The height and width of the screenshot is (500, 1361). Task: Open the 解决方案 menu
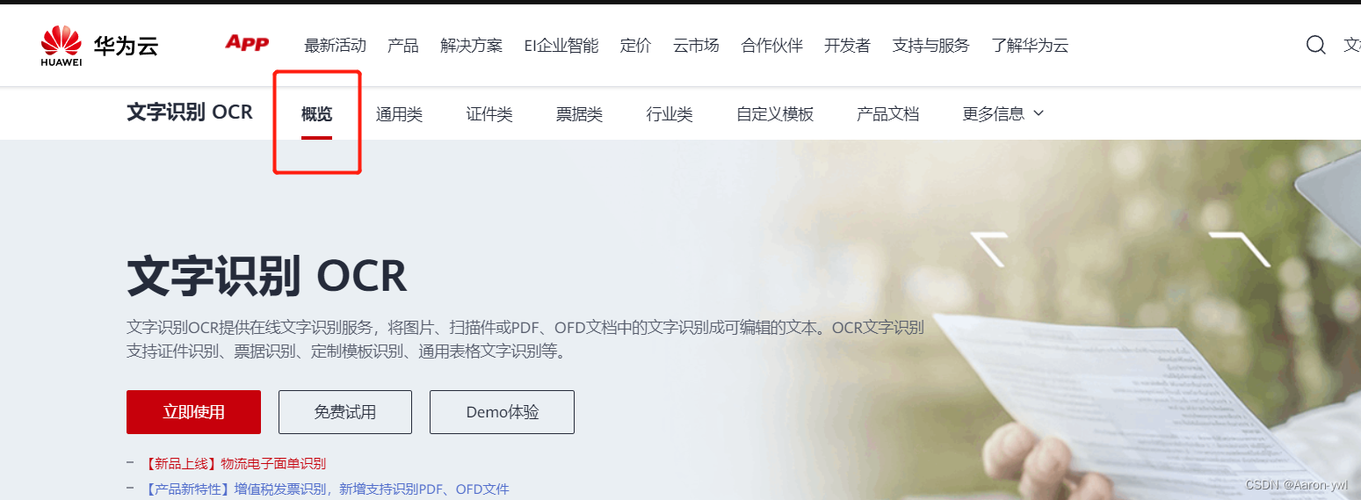(471, 46)
